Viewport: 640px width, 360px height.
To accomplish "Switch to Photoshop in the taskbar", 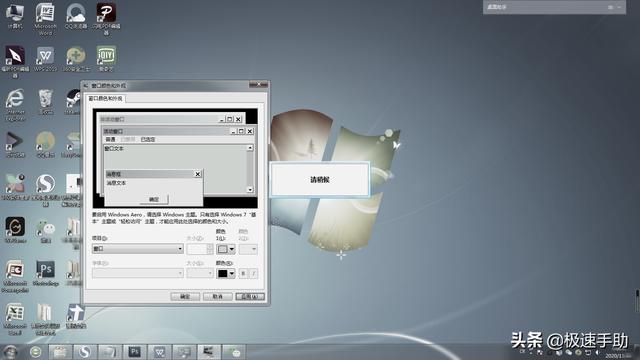I will 134,352.
